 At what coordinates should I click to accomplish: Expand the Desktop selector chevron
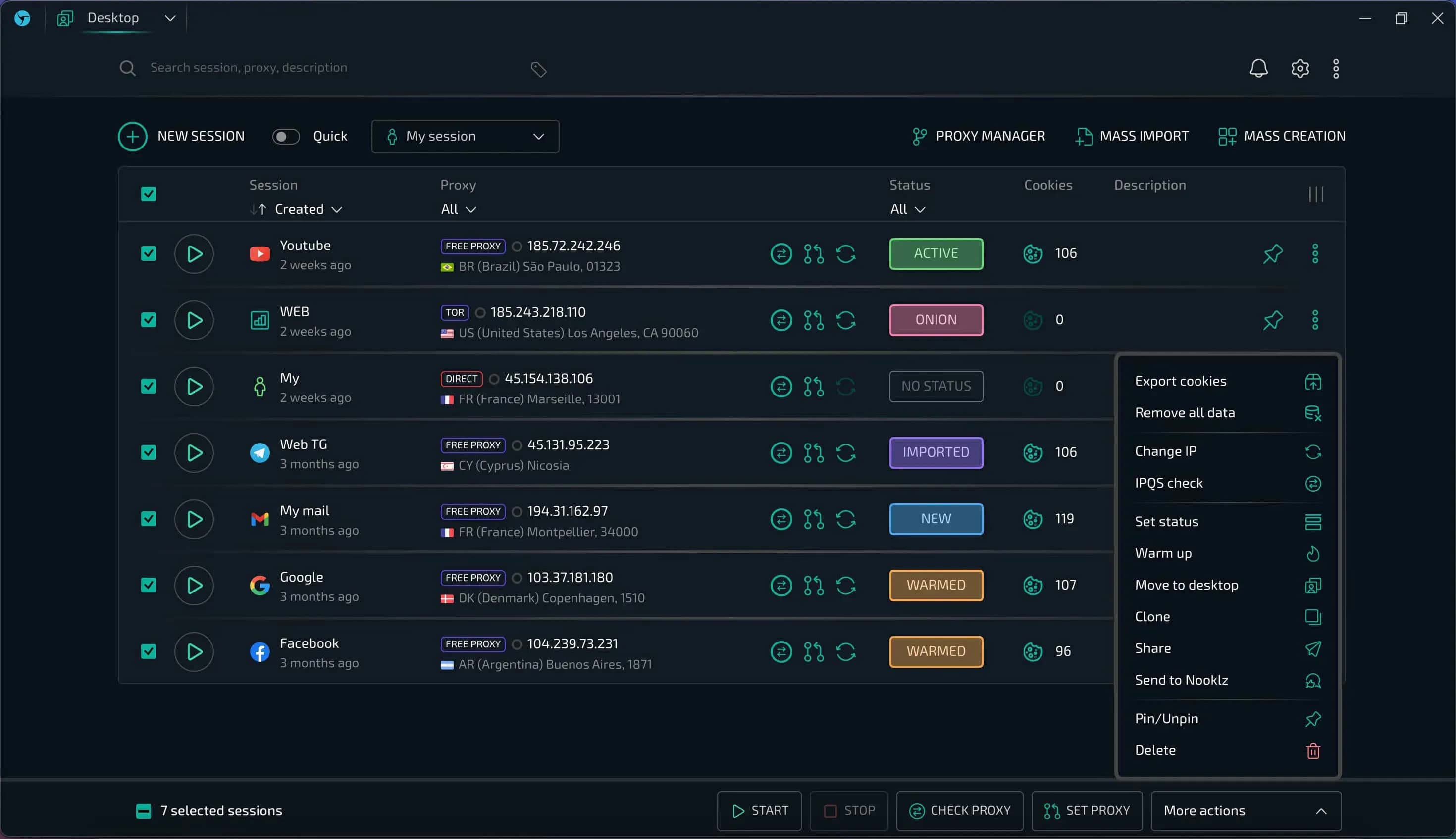tap(170, 18)
